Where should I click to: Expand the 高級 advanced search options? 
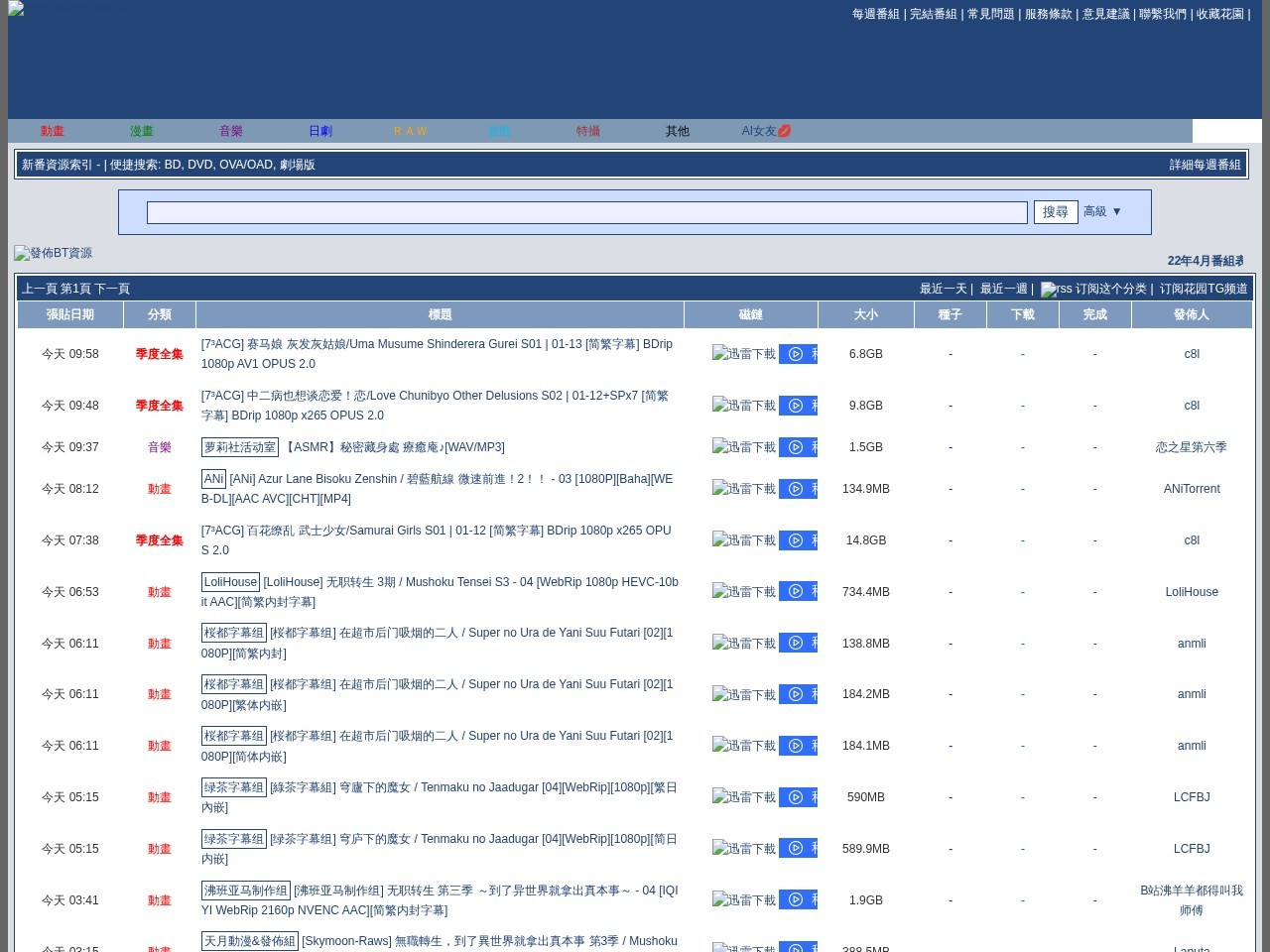click(1102, 211)
